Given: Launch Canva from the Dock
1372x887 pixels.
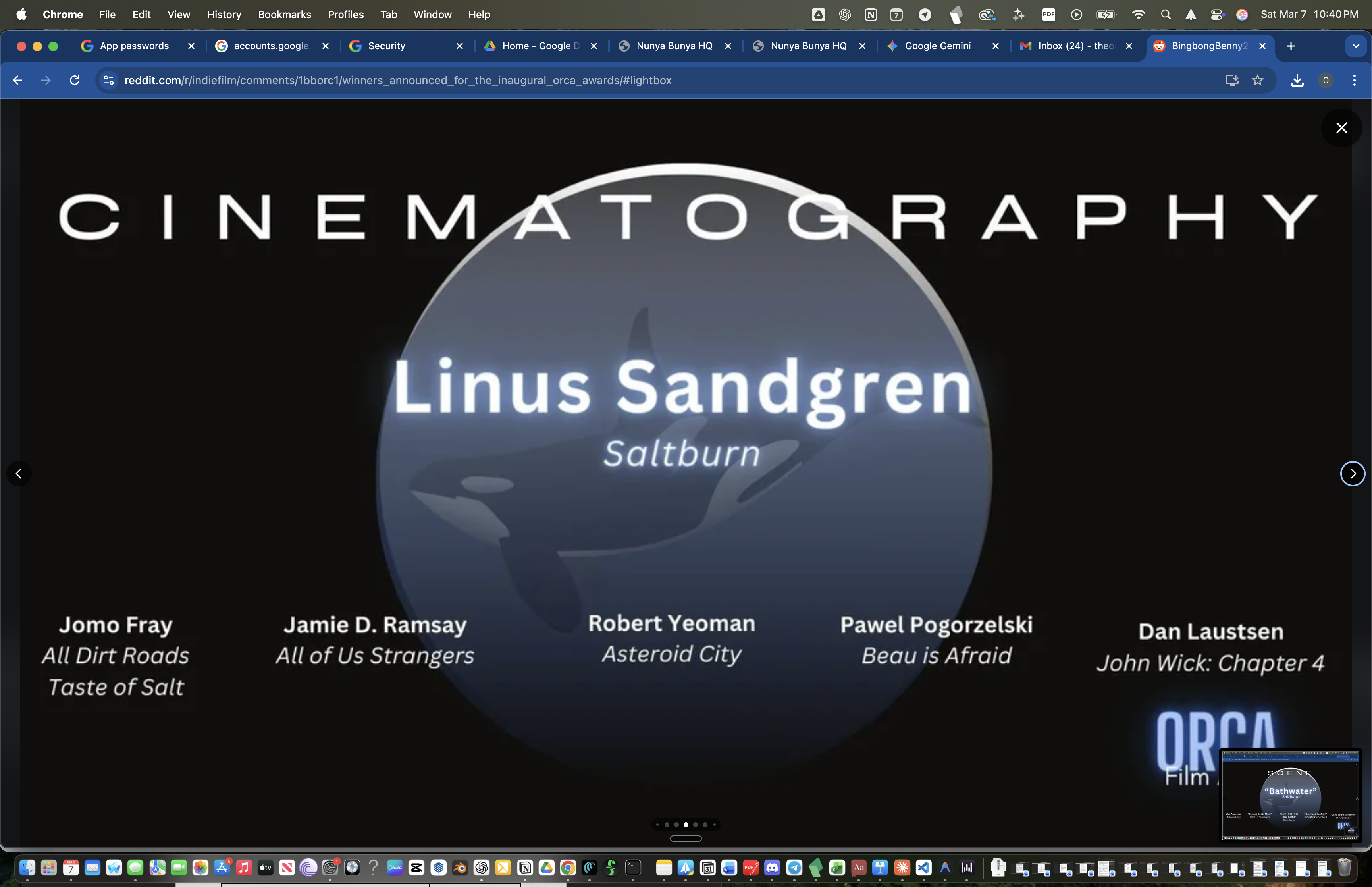Looking at the screenshot, I should 394,867.
